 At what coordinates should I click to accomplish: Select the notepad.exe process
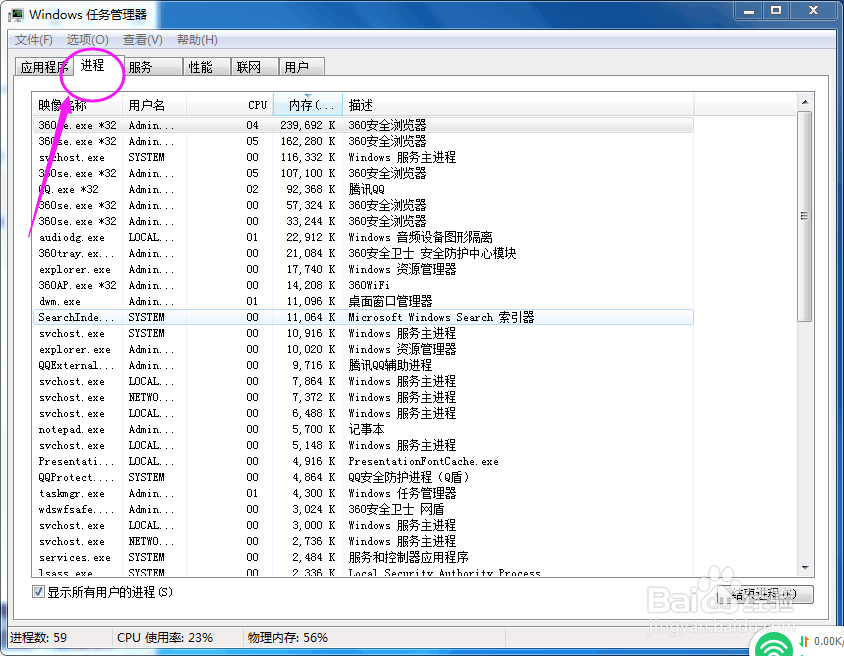click(363, 429)
